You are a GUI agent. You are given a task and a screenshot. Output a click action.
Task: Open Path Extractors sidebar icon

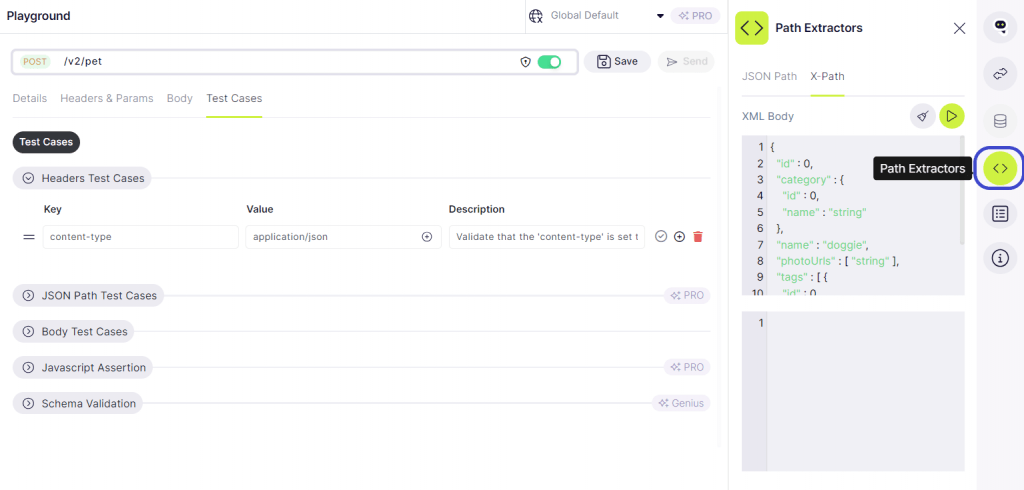click(x=999, y=168)
